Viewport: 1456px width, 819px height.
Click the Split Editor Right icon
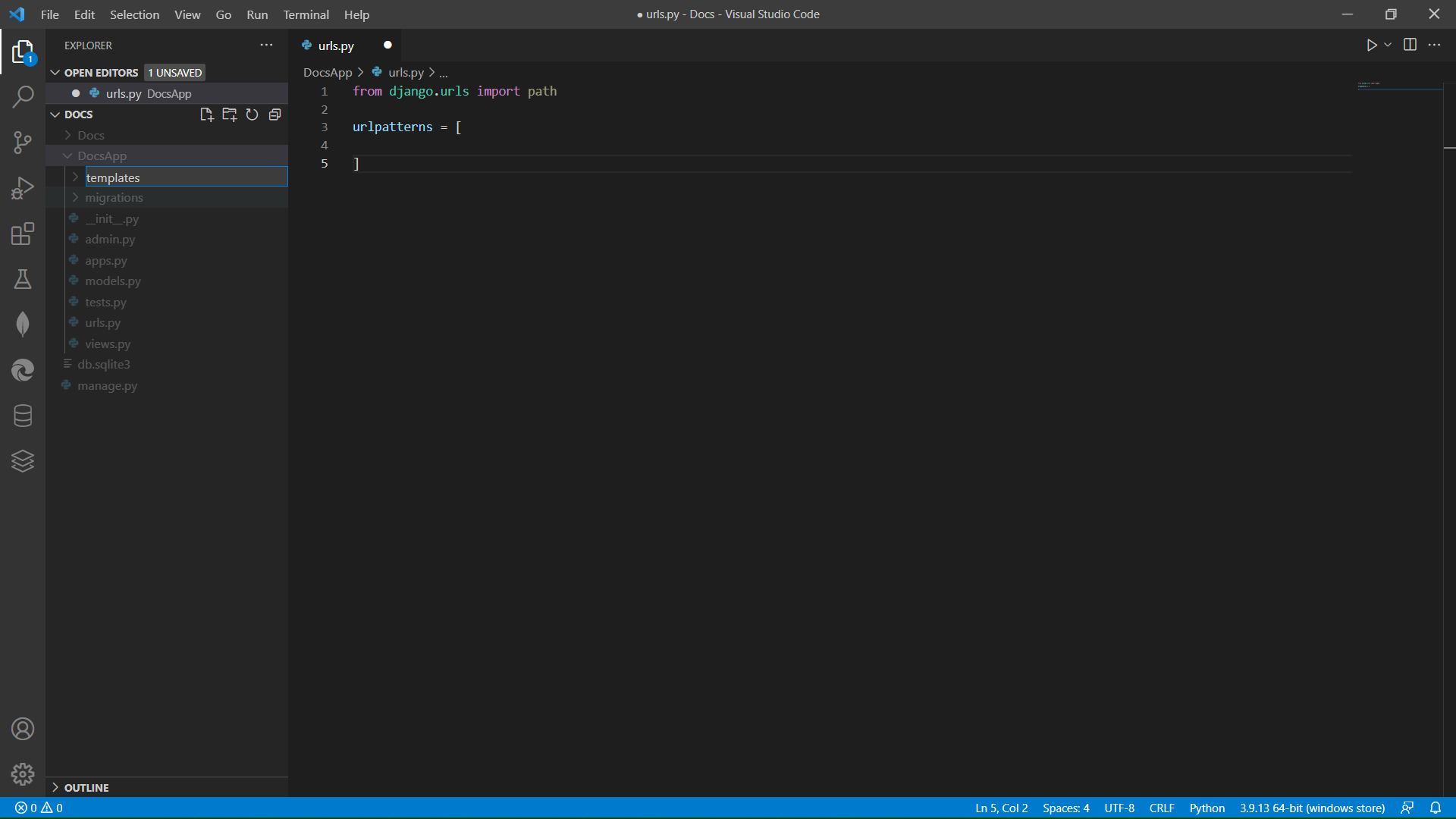pos(1410,45)
